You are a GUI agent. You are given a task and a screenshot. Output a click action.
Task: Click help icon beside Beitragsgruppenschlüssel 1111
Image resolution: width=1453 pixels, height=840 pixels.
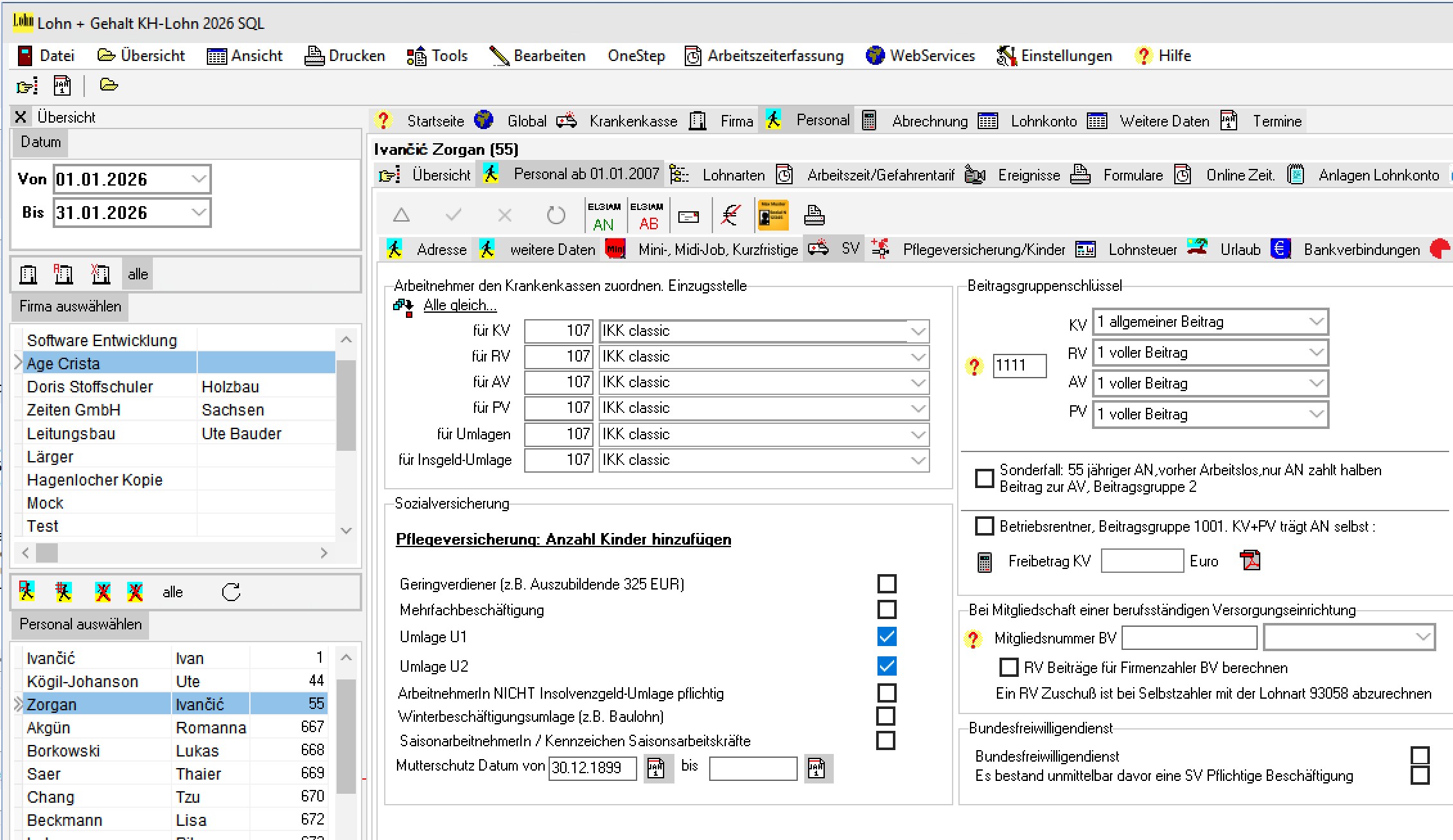click(974, 367)
